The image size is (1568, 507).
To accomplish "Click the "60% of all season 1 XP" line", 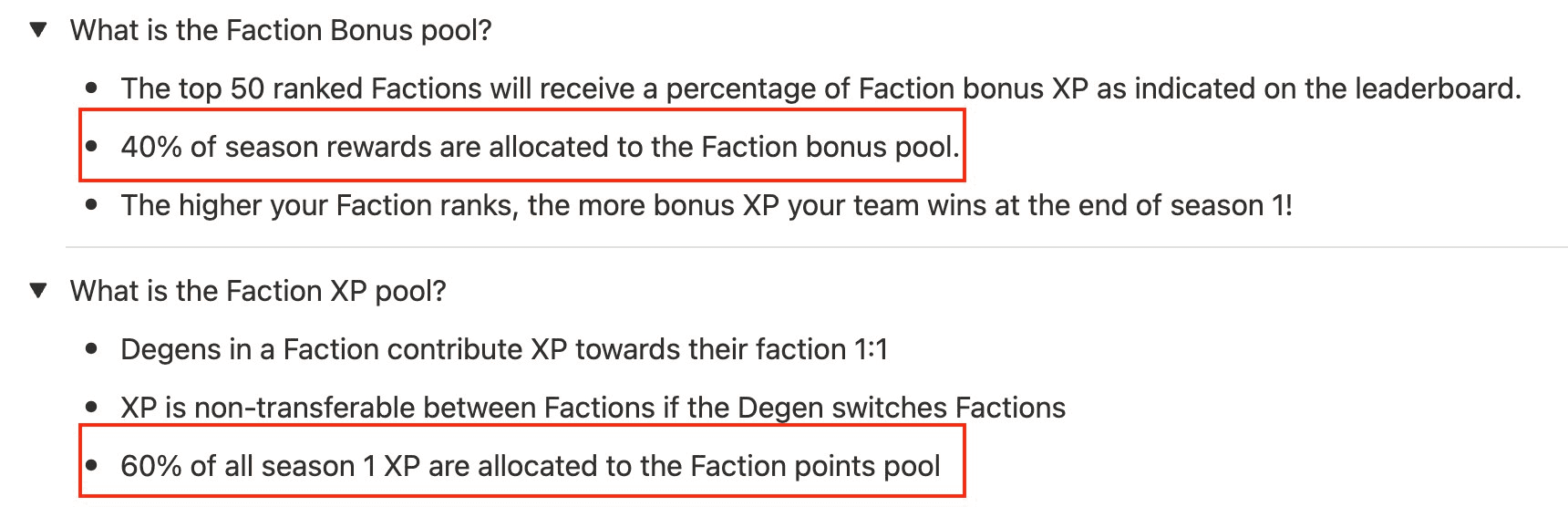I will (530, 466).
